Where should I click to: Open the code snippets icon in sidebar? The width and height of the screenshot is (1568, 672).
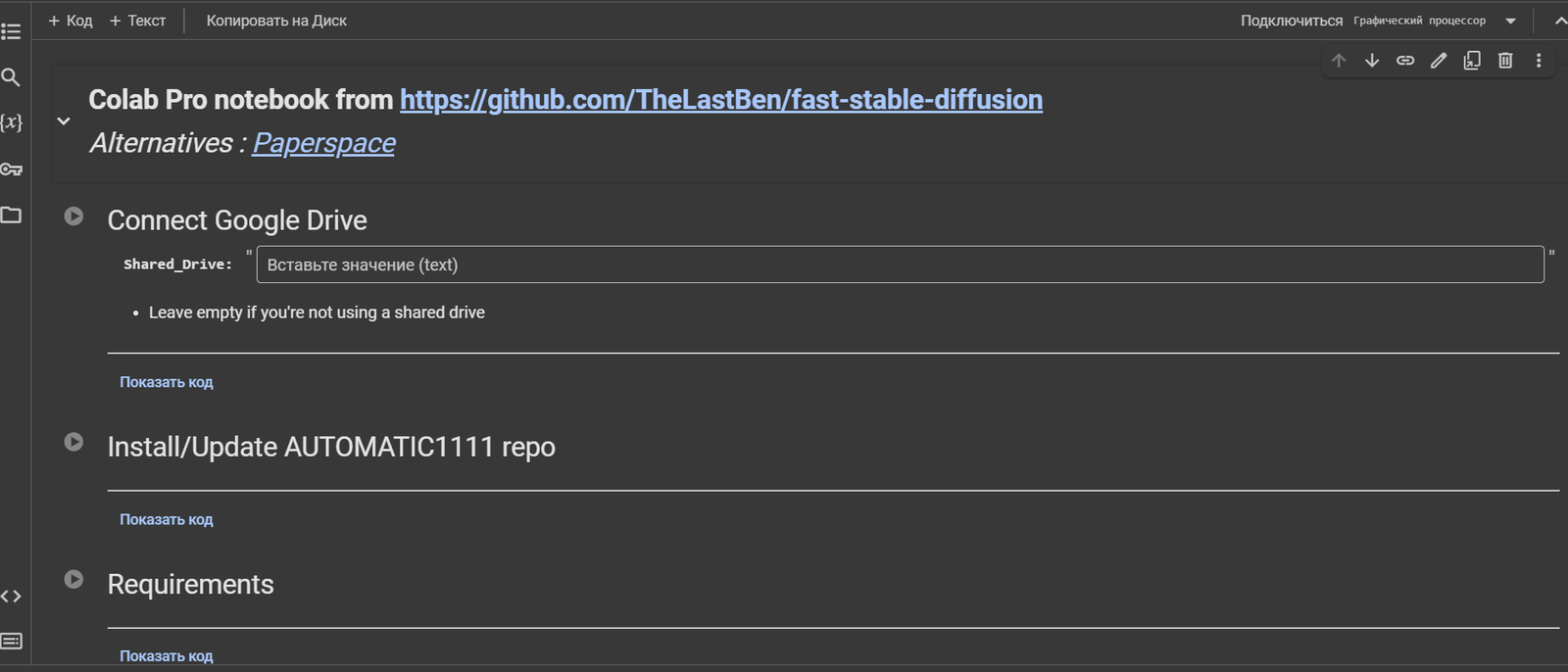(x=11, y=596)
